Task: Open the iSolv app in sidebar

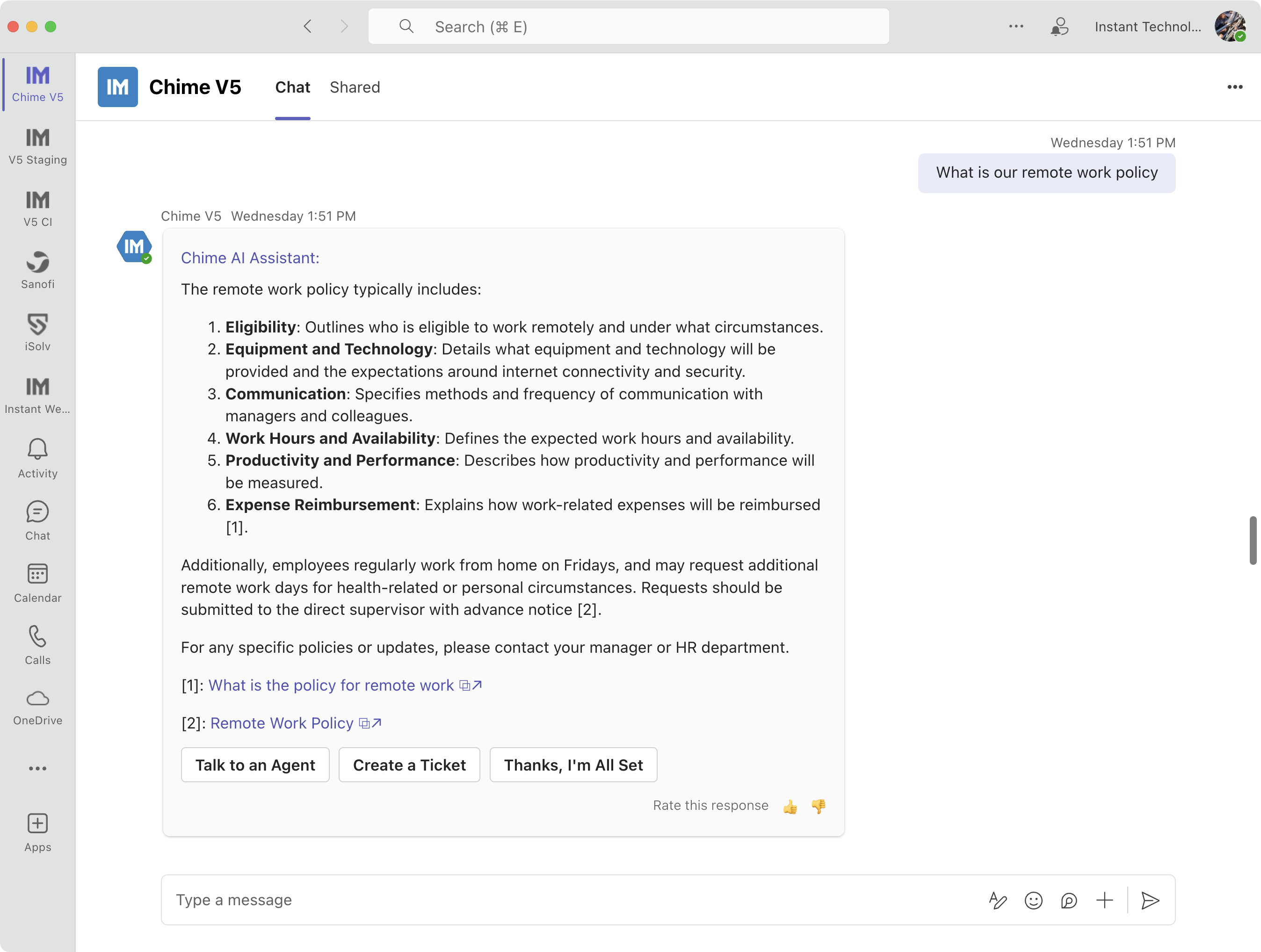Action: pos(37,333)
